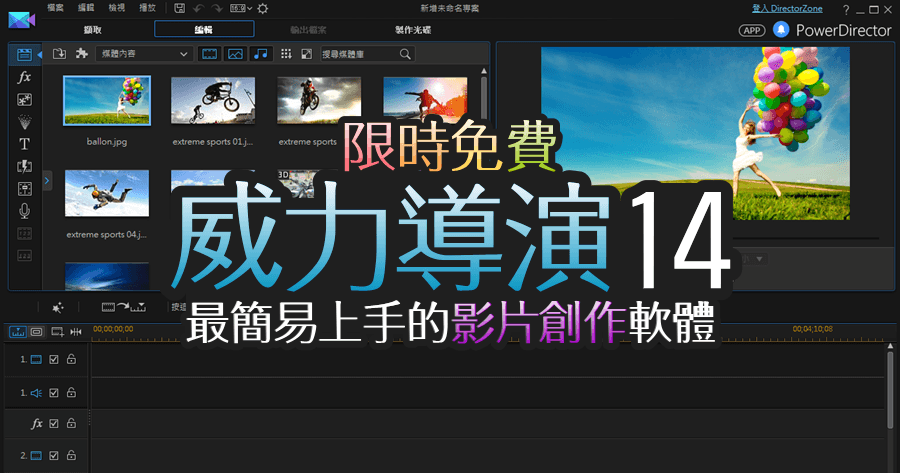The height and width of the screenshot is (473, 900).
Task: Switch to the 擷取 tab
Action: (x=92, y=30)
